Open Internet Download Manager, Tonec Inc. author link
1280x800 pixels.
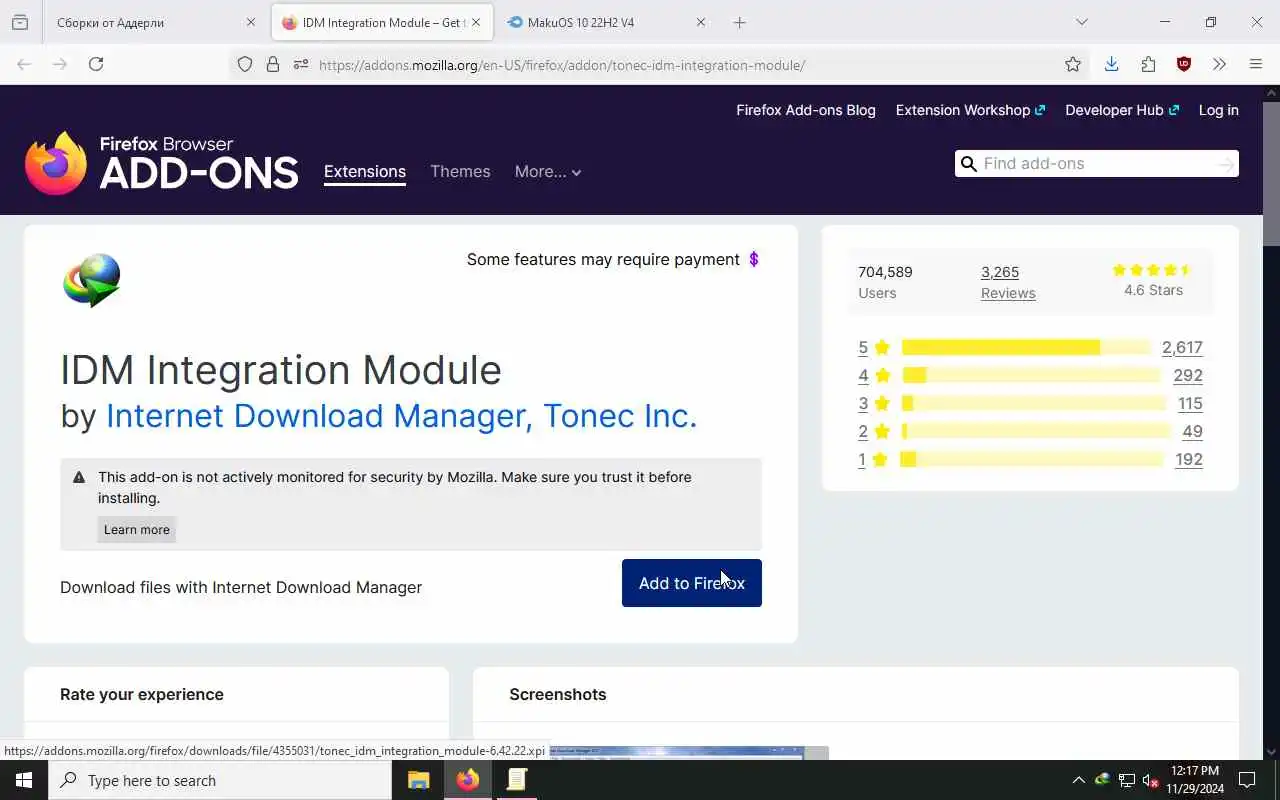point(401,416)
